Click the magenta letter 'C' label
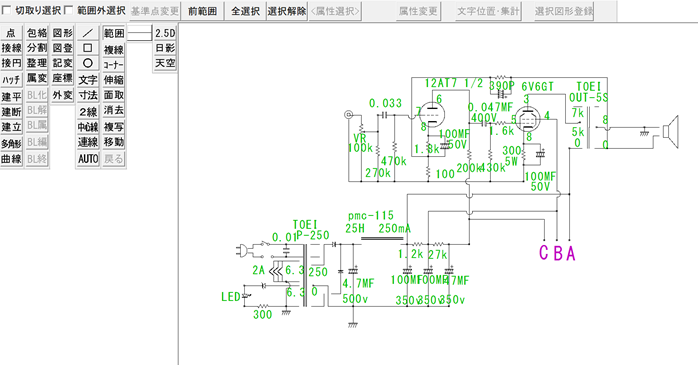Viewport: 698px width, 365px height. pos(544,253)
